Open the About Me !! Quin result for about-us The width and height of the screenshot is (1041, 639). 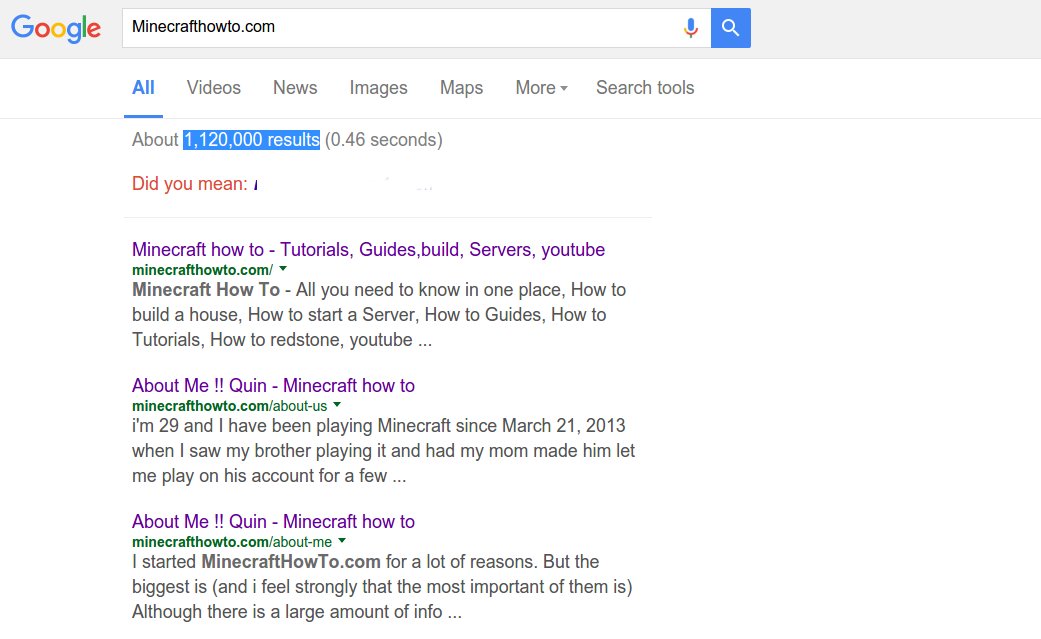pyautogui.click(x=273, y=385)
